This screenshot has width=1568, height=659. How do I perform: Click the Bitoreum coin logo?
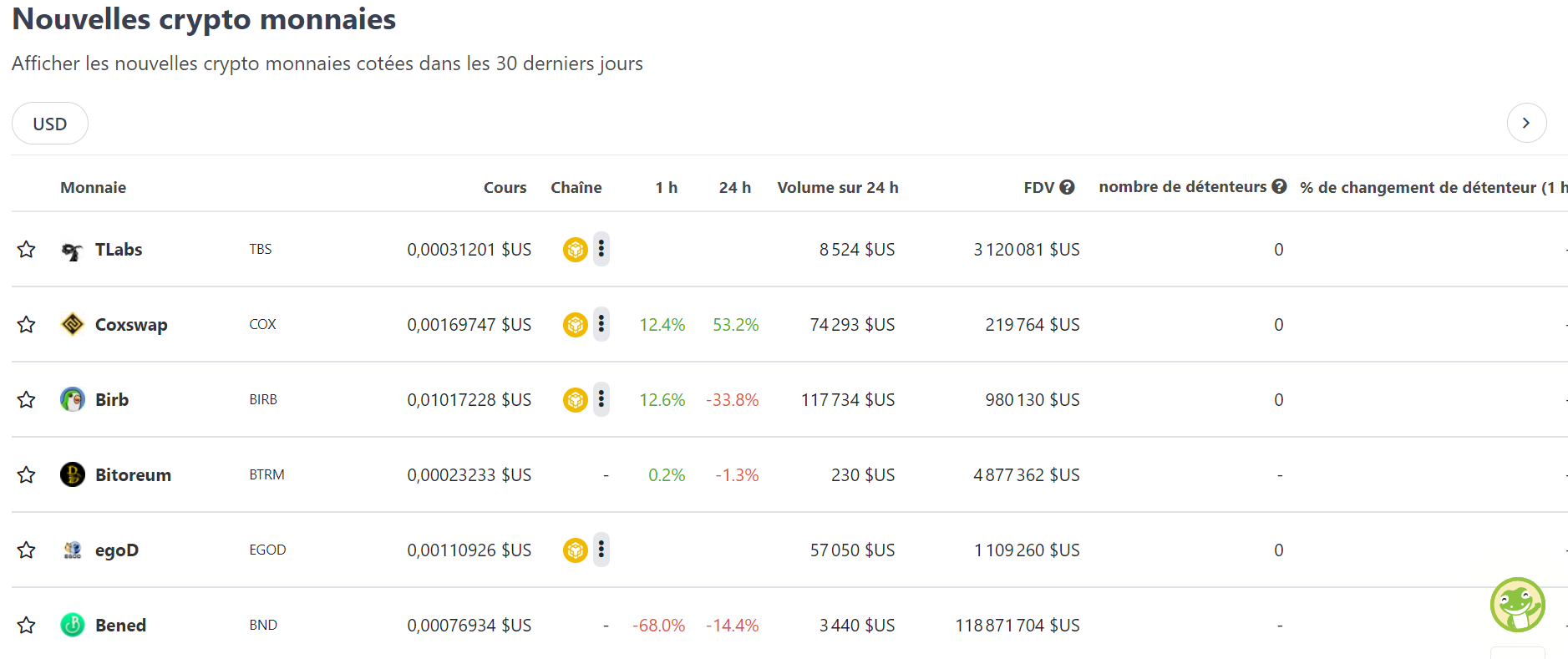(73, 474)
